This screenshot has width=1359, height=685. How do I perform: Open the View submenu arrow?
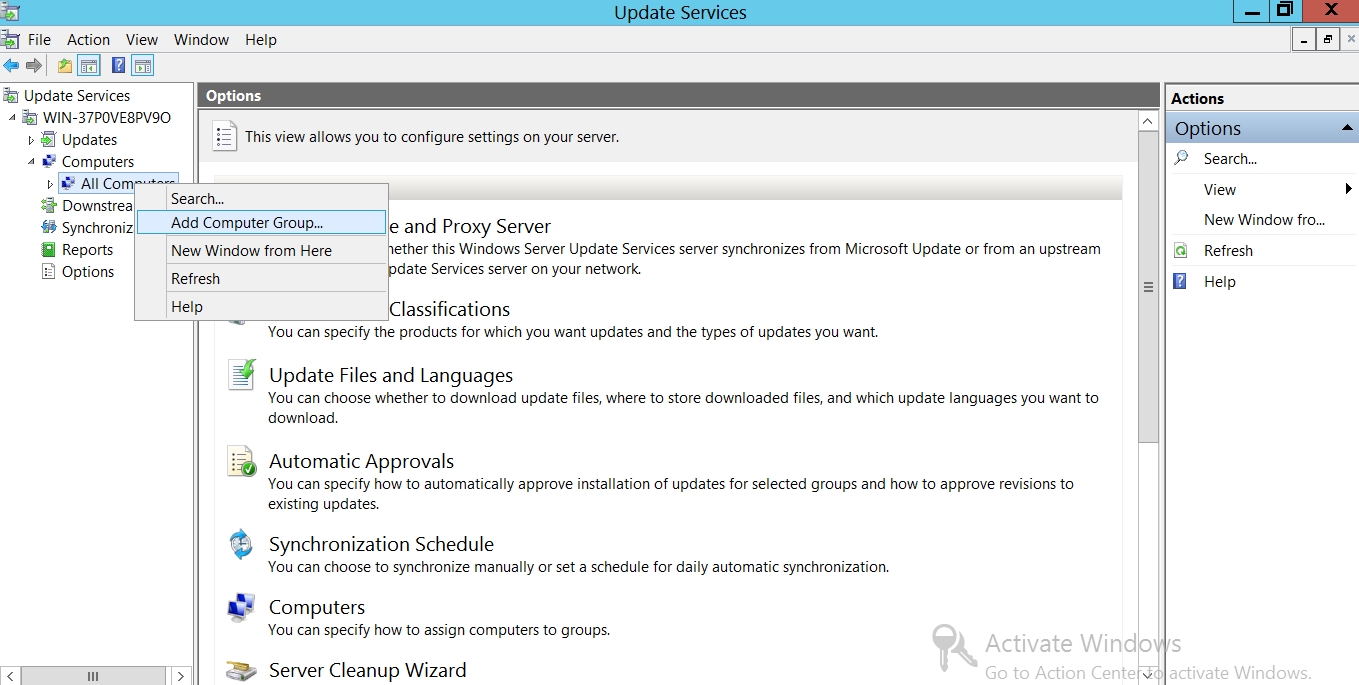(x=1348, y=189)
